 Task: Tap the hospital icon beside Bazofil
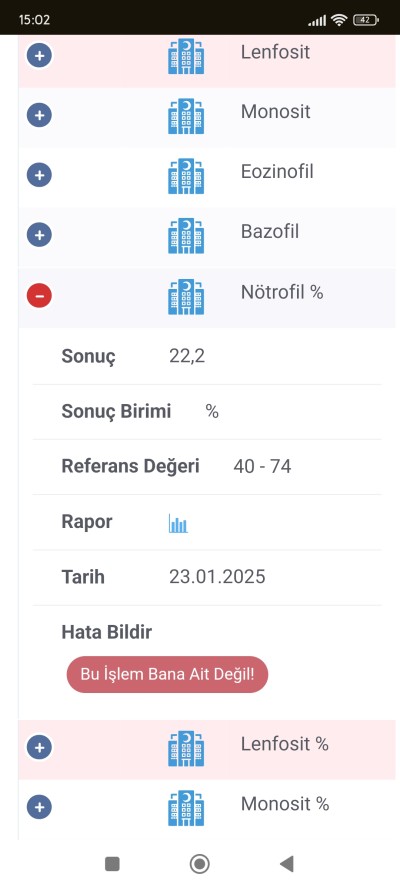click(x=186, y=236)
